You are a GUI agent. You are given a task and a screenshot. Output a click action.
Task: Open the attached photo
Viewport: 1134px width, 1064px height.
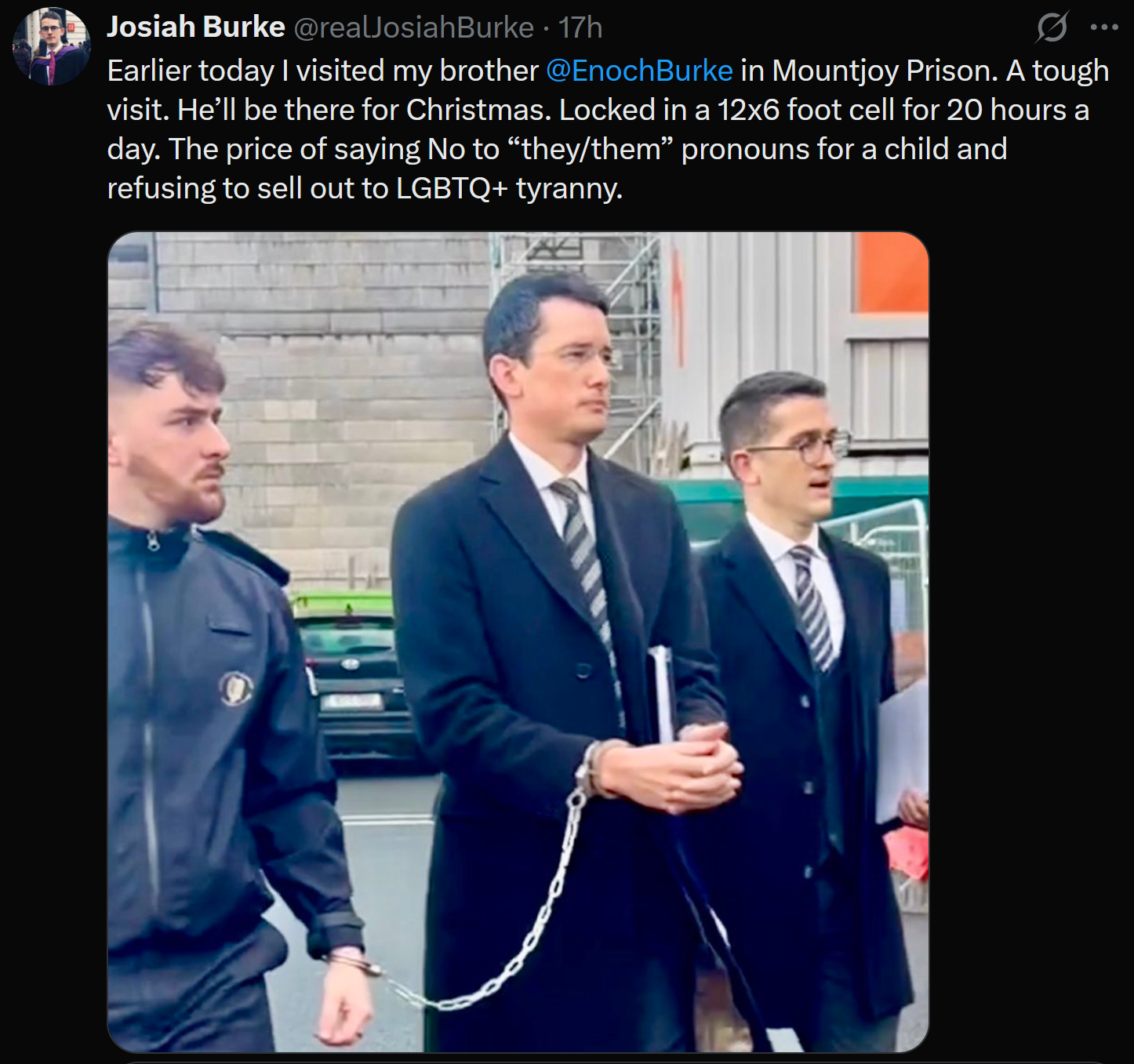point(518,641)
